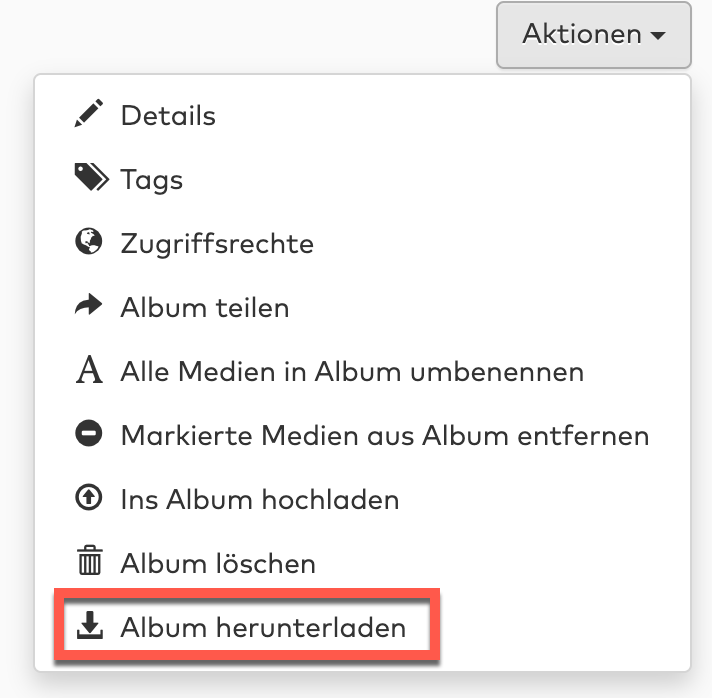Click the upload arrow circle icon
The image size is (712, 698).
point(89,499)
